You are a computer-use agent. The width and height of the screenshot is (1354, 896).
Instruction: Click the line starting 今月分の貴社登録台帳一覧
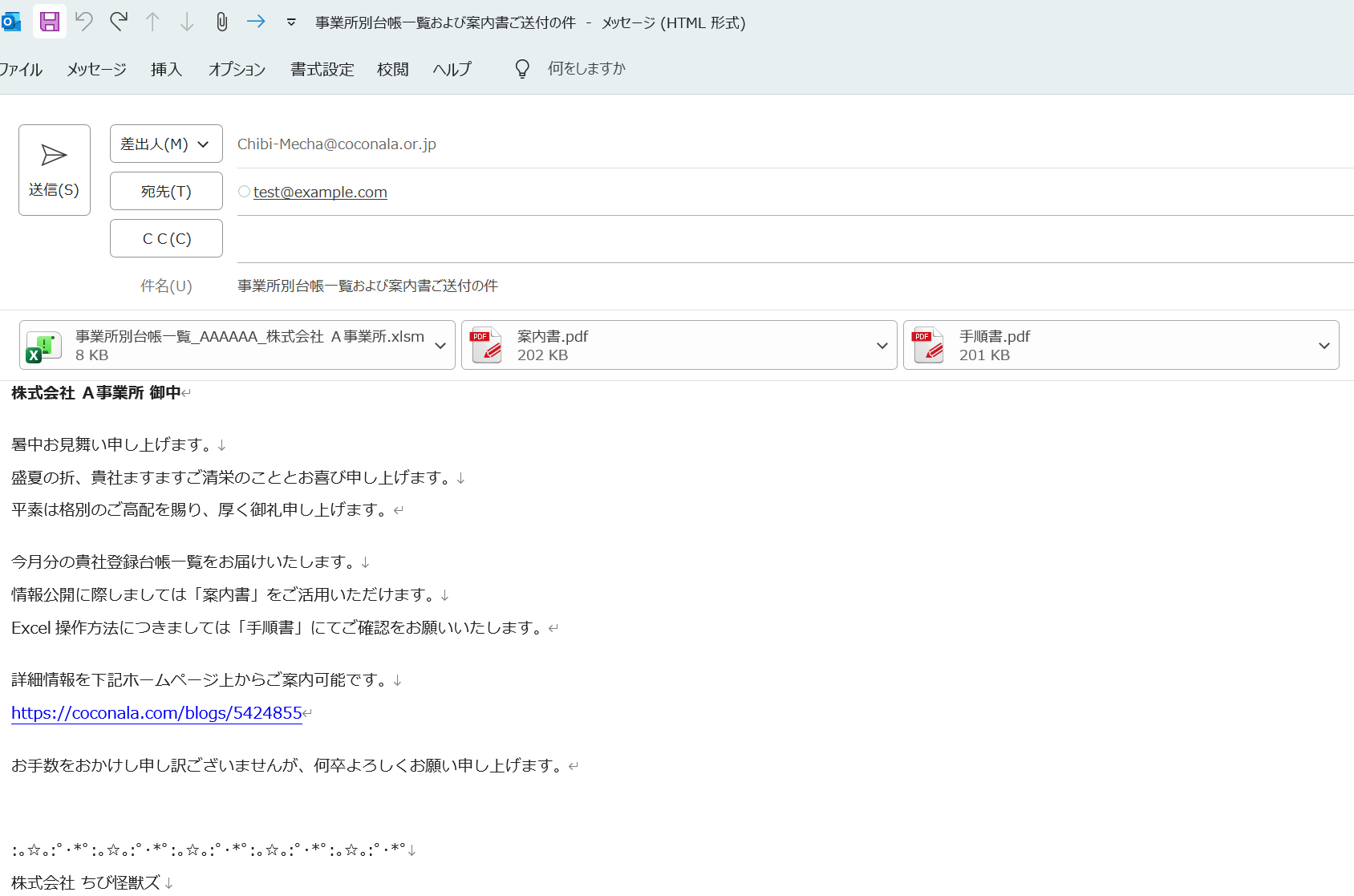[x=184, y=562]
